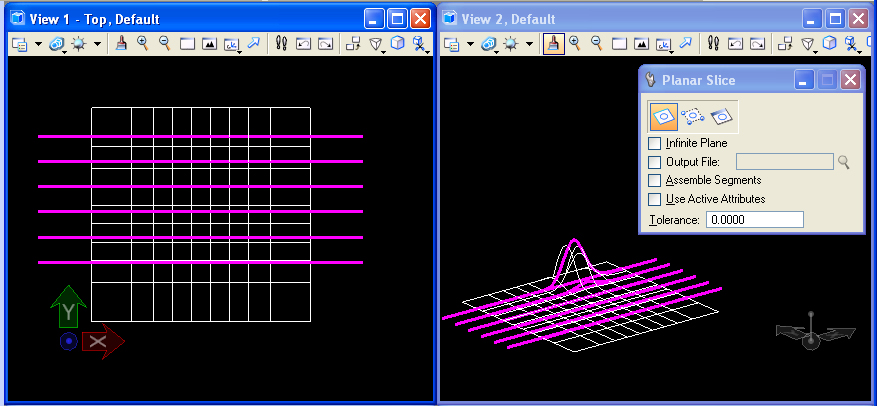
Task: Open Change View Perspective in View 2
Action: coord(807,44)
